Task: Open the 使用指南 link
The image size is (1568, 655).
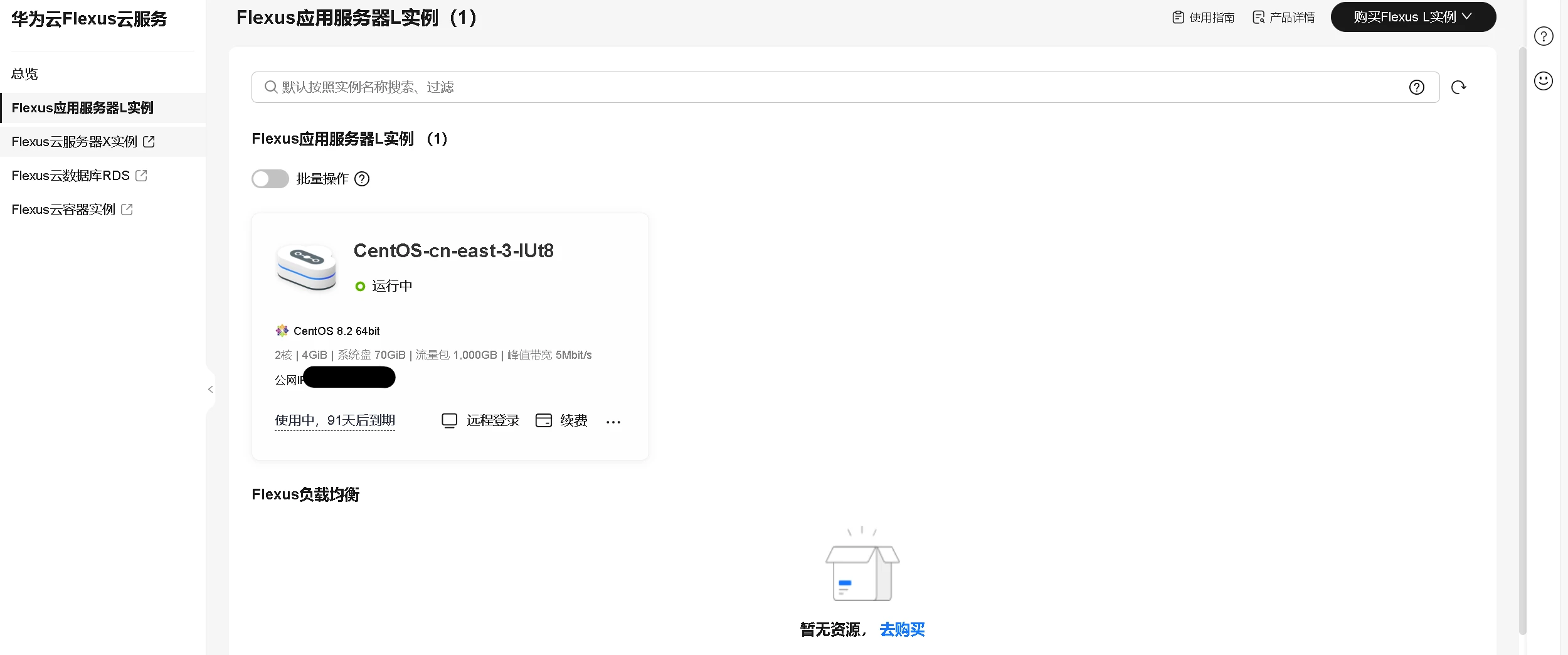Action: [x=1203, y=18]
